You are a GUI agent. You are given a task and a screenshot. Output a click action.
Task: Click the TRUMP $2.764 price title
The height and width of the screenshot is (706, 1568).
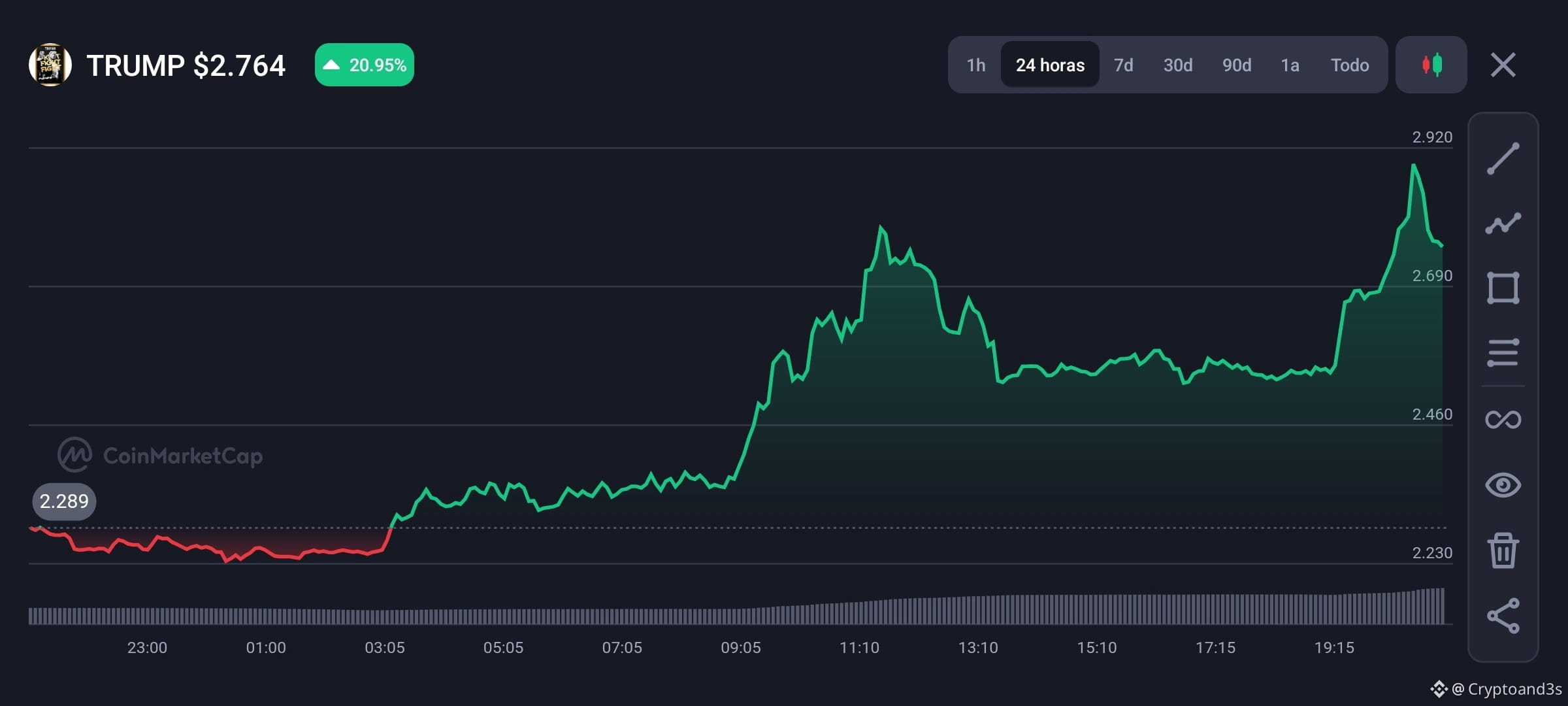tap(186, 65)
